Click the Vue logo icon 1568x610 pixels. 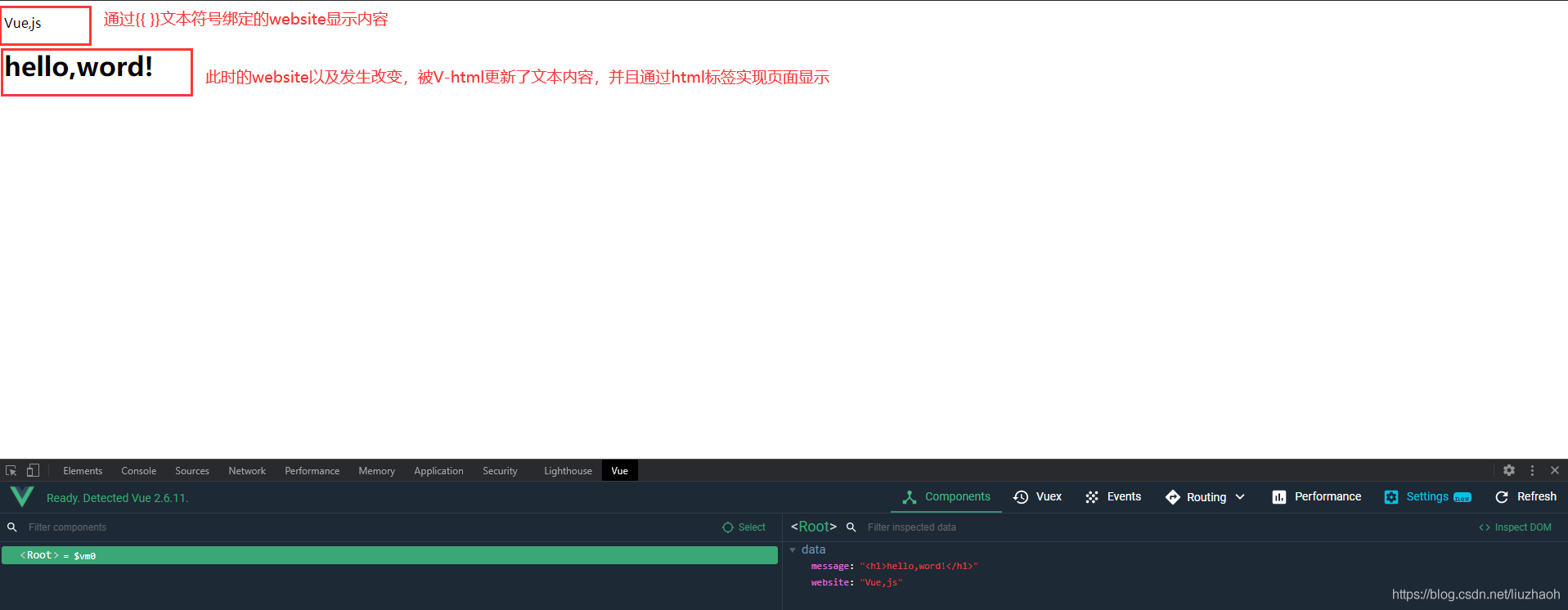22,496
